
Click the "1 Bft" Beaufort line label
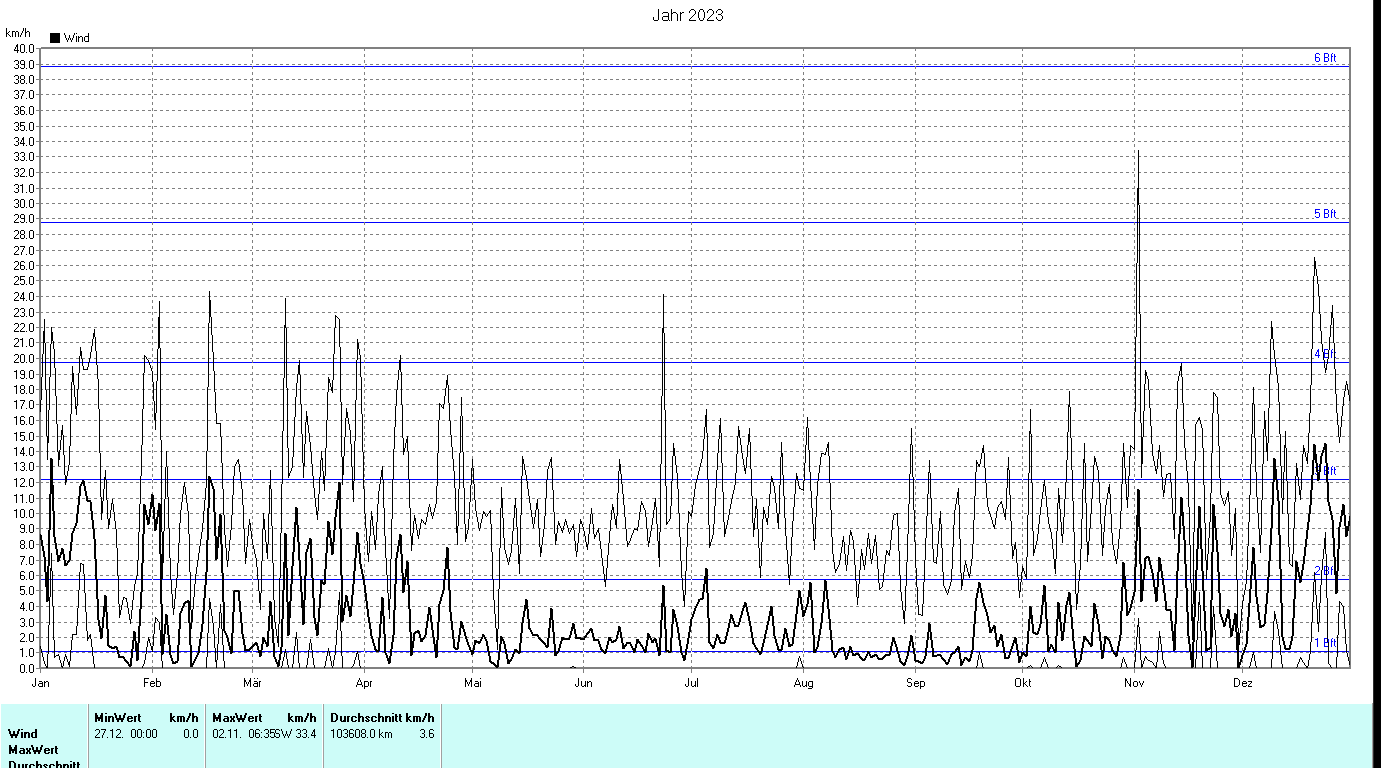pos(1325,643)
